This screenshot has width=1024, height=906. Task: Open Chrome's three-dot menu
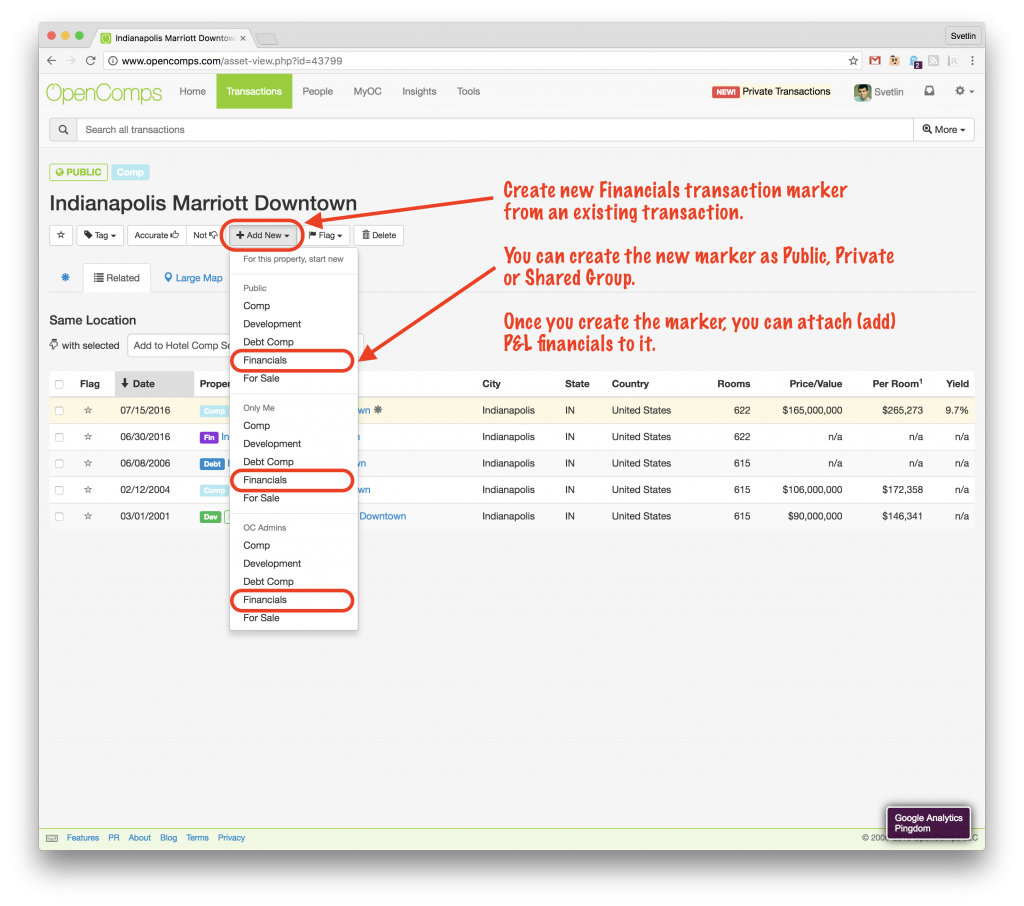(972, 61)
